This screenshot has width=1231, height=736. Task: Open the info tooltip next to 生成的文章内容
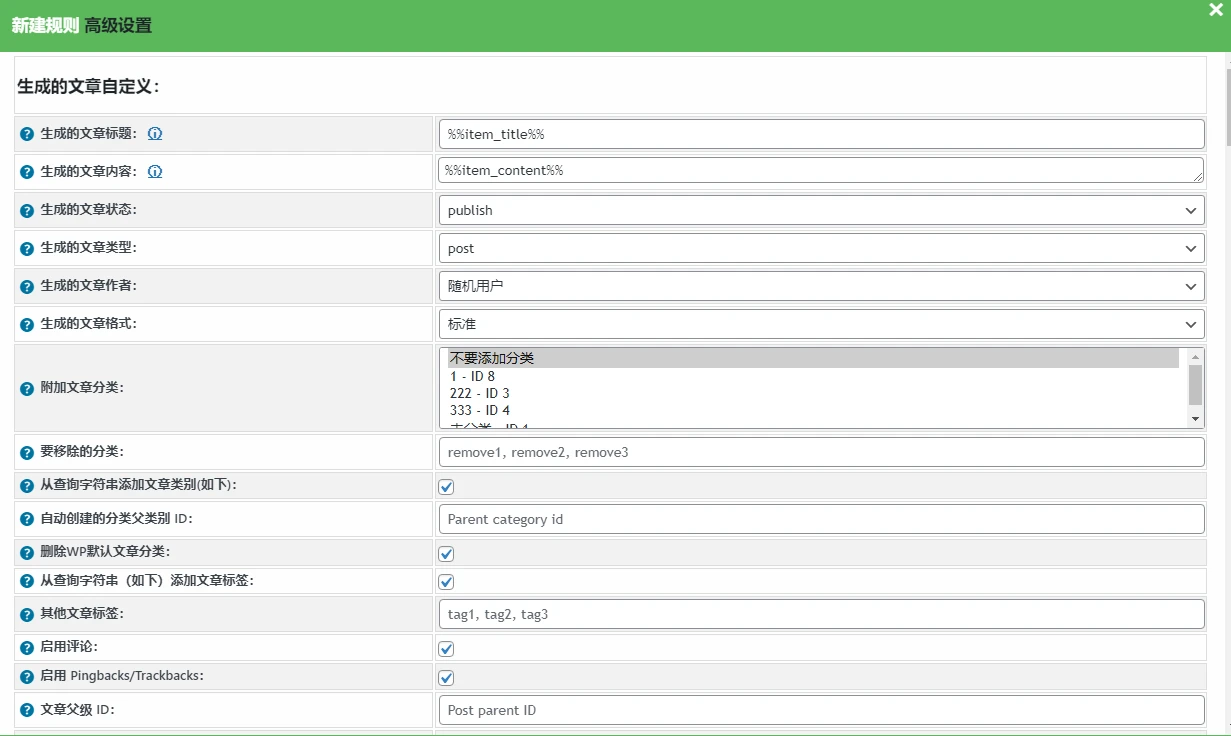click(x=155, y=171)
